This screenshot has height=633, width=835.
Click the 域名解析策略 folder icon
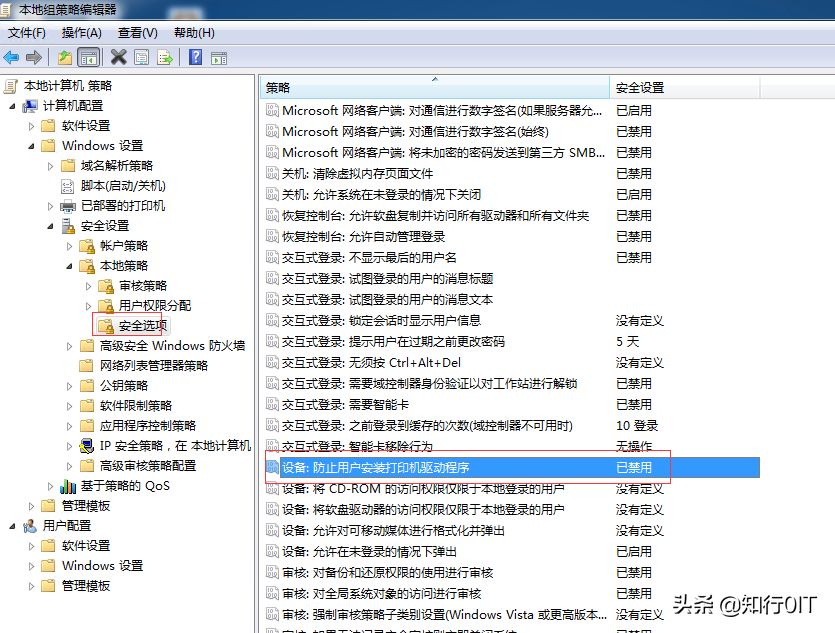(x=68, y=166)
